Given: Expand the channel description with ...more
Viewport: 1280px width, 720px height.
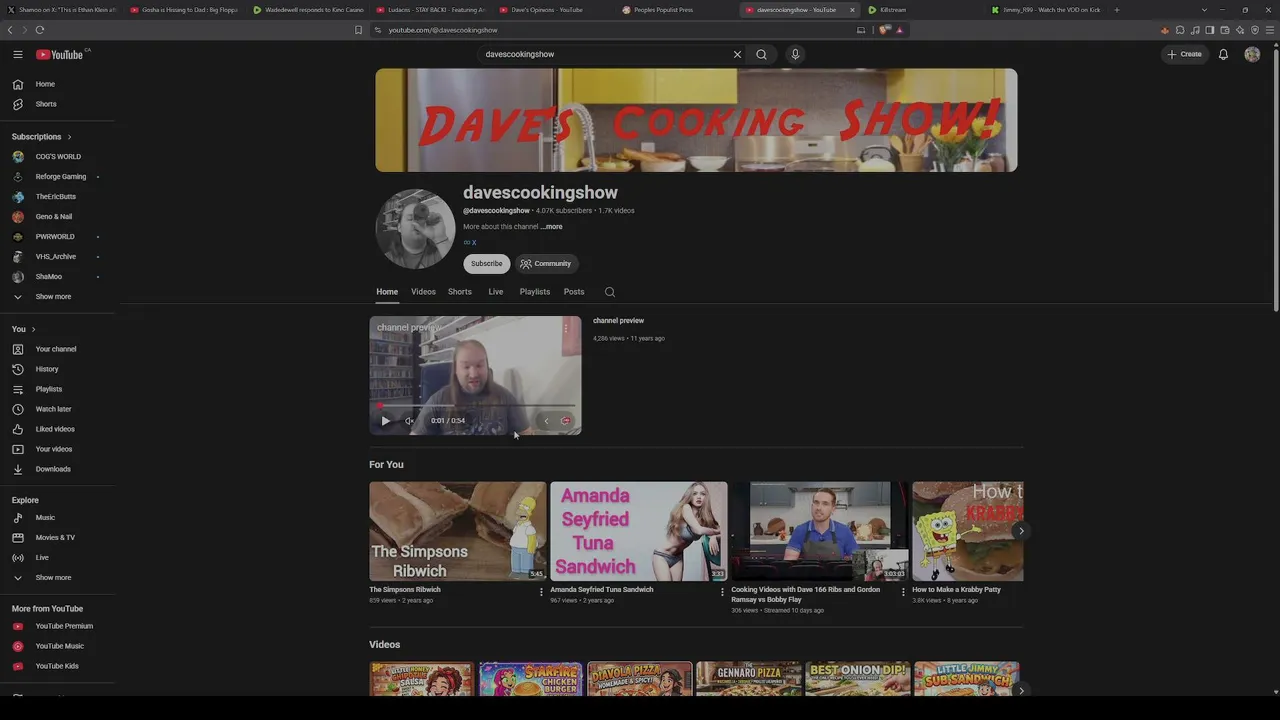Looking at the screenshot, I should pyautogui.click(x=552, y=227).
